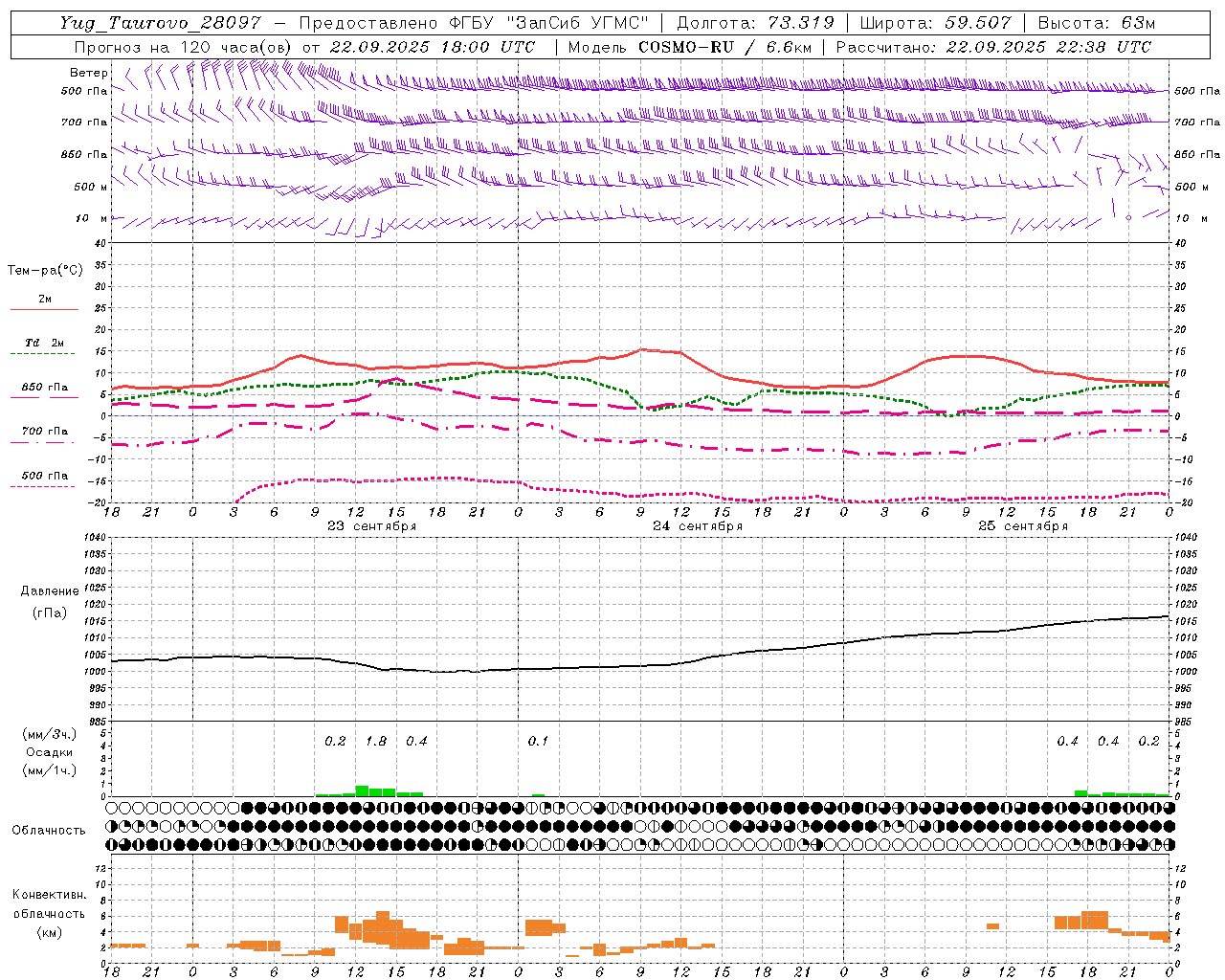Click the 1.8 precipitation amount value

point(376,742)
